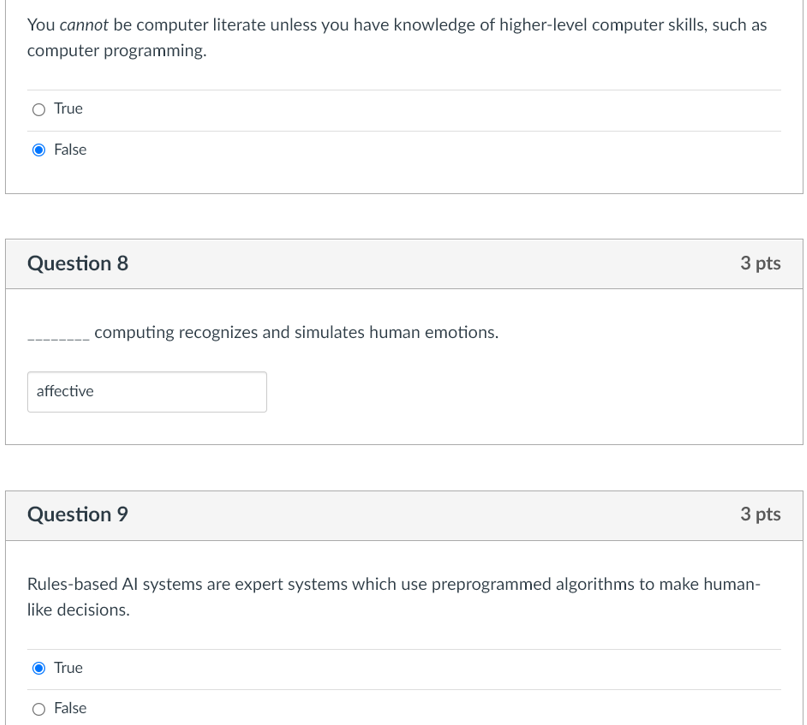Screen dimensions: 807x725
Task: Click the "True" label text in Question 9
Action: pos(69,668)
